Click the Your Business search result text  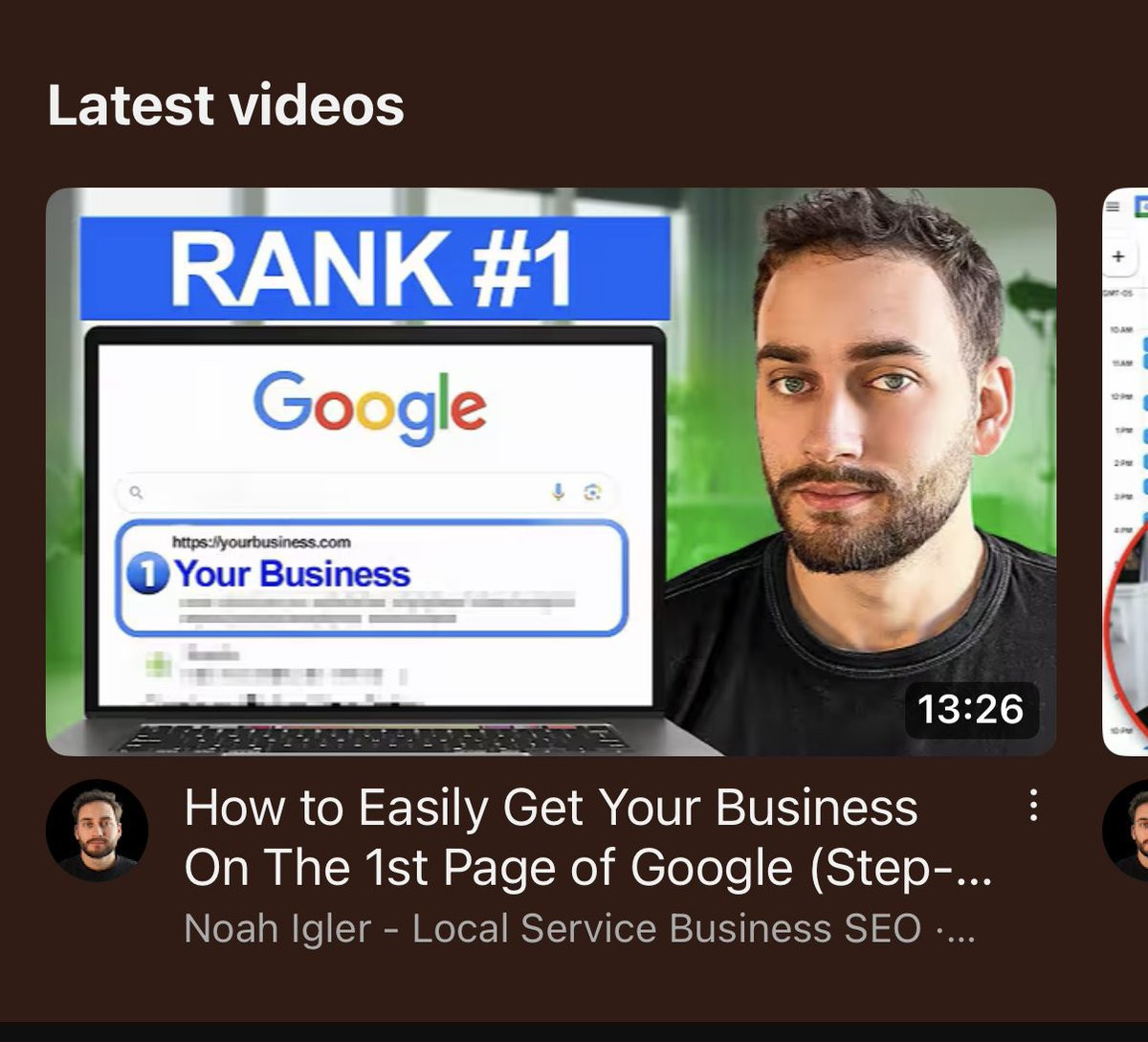(x=293, y=574)
